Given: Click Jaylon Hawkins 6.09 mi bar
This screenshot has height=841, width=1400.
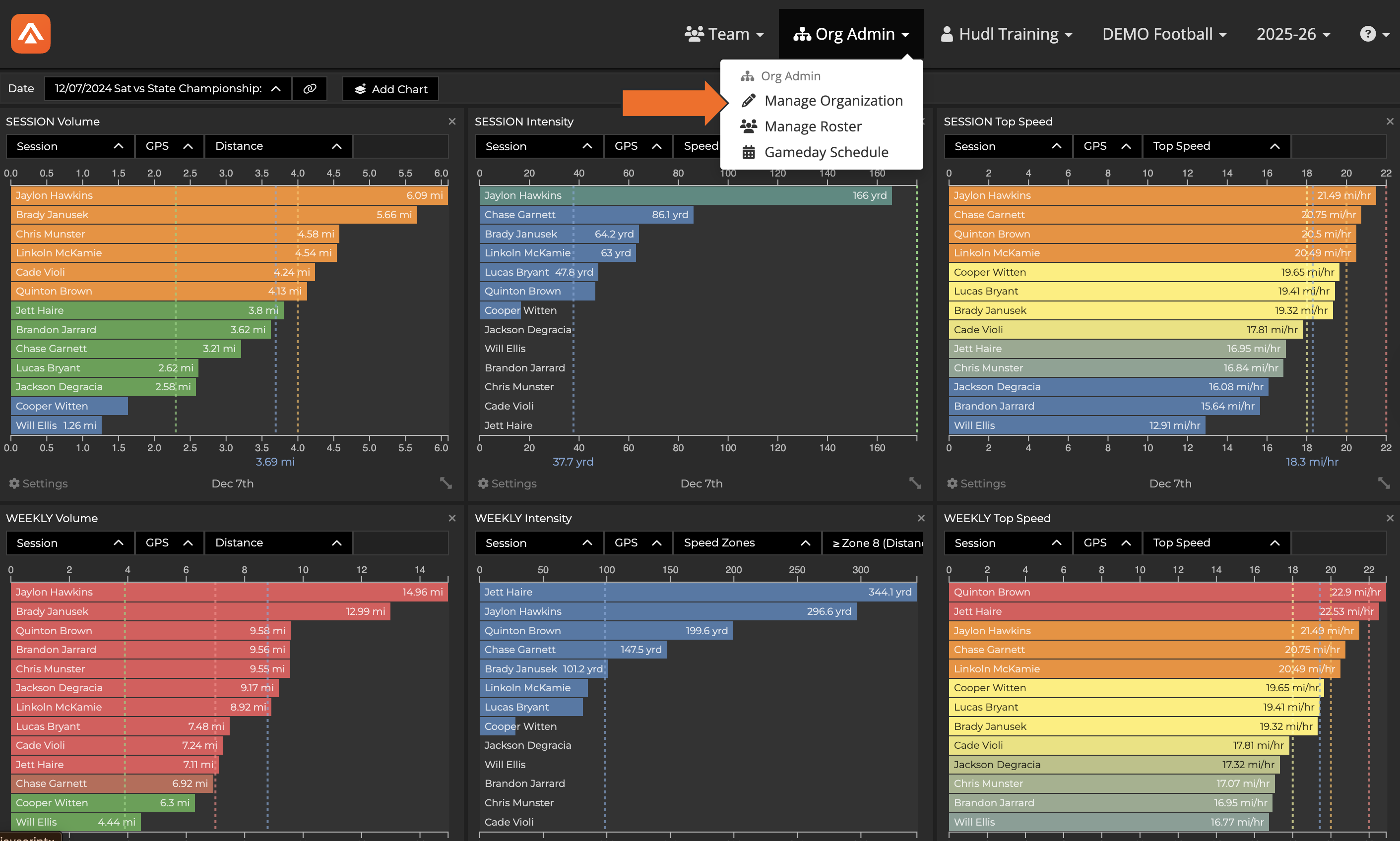Looking at the screenshot, I should tap(229, 195).
